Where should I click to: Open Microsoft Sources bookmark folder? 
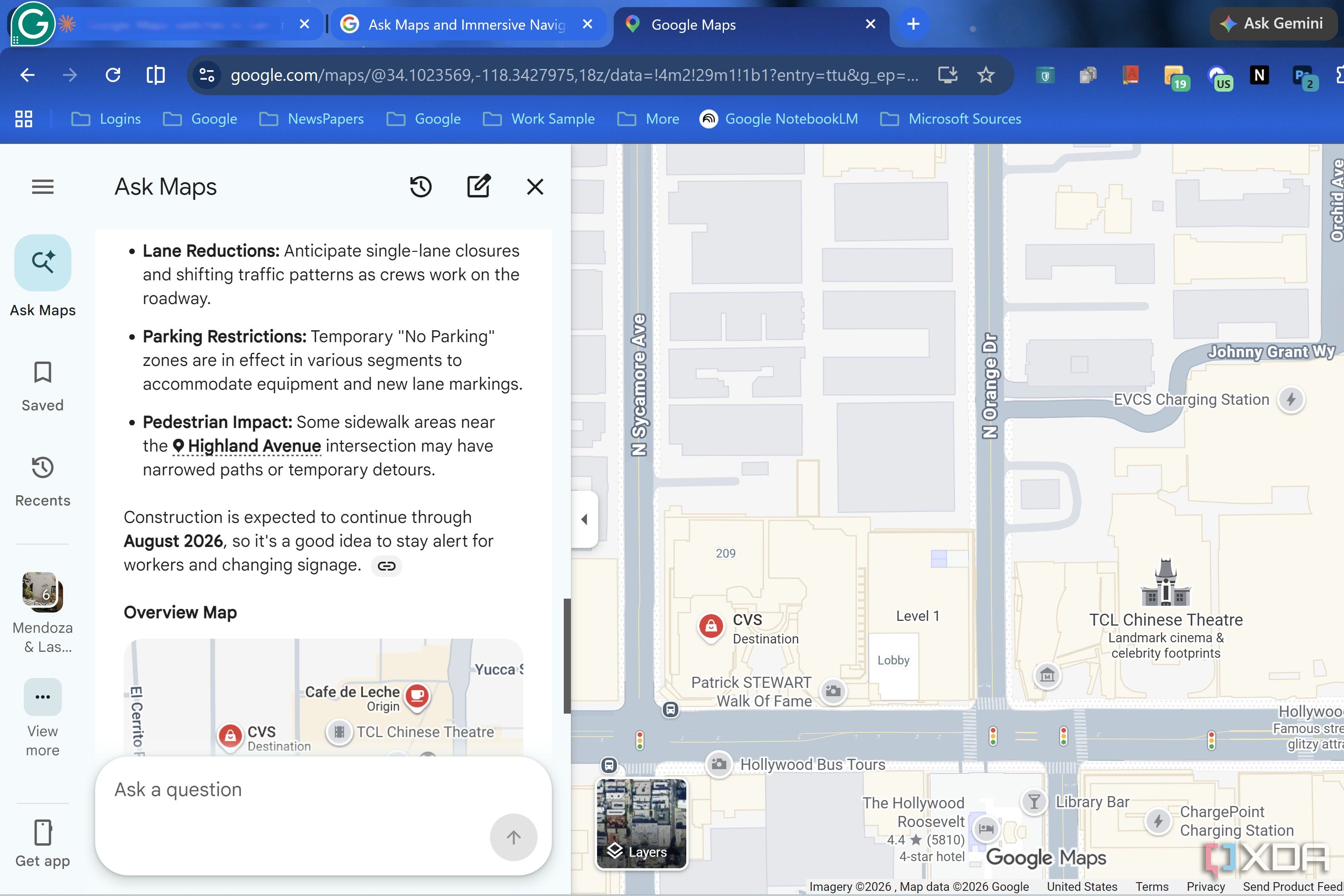[950, 119]
